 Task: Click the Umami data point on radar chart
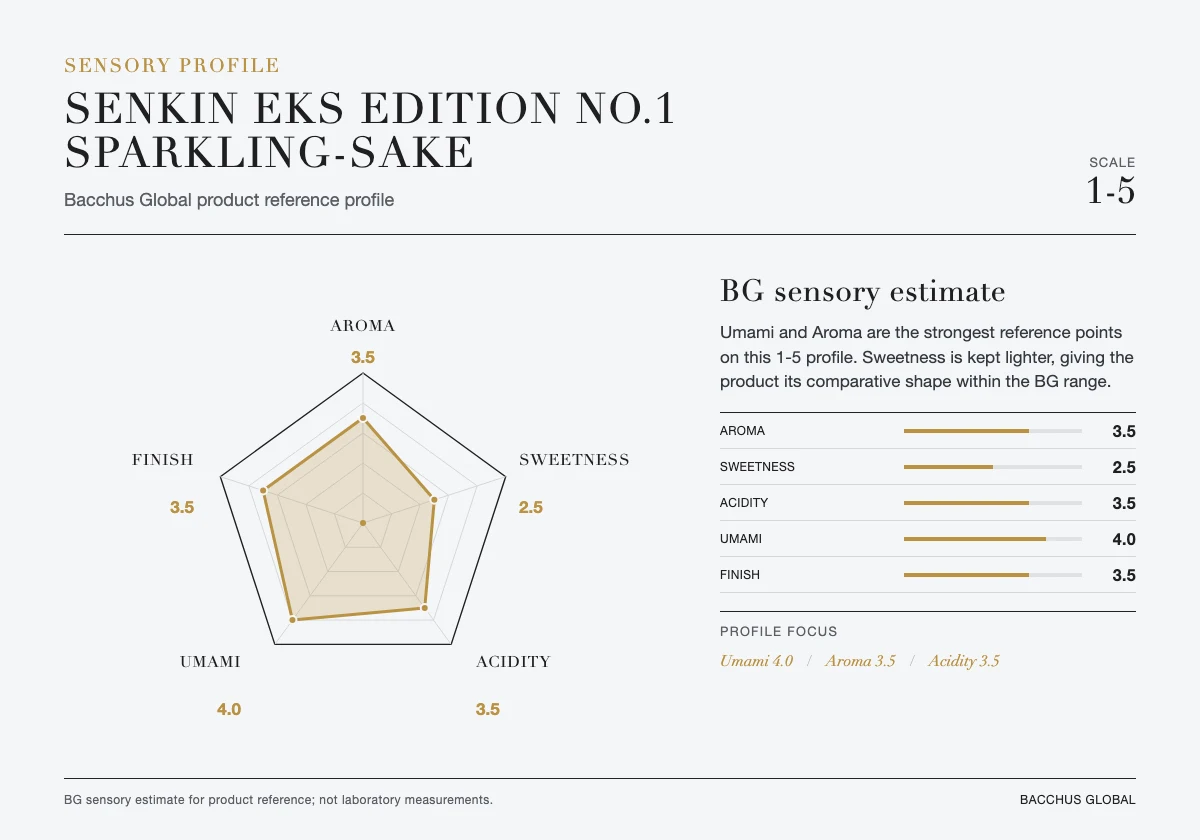pos(293,620)
